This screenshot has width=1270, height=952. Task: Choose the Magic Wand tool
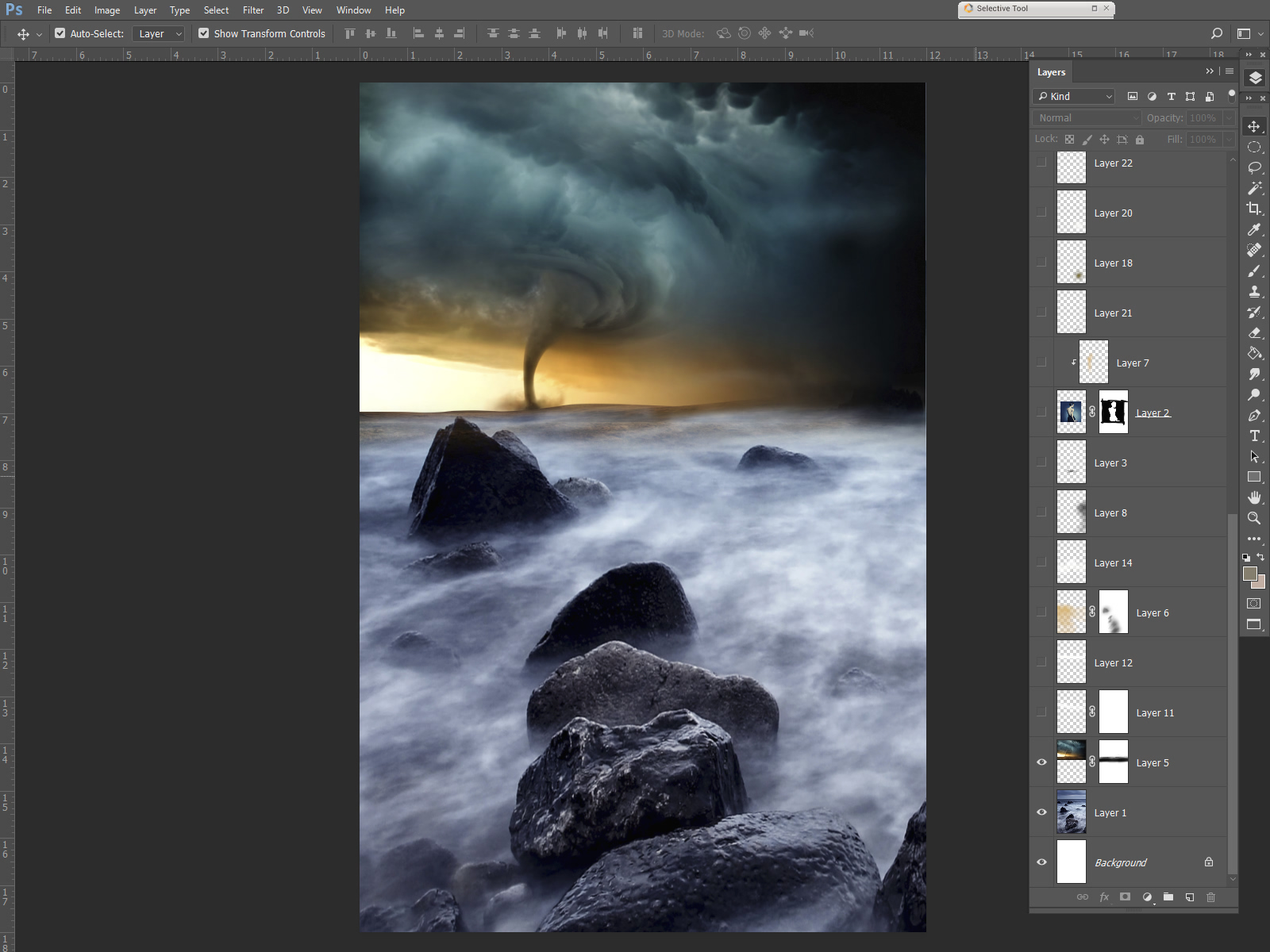(1254, 188)
